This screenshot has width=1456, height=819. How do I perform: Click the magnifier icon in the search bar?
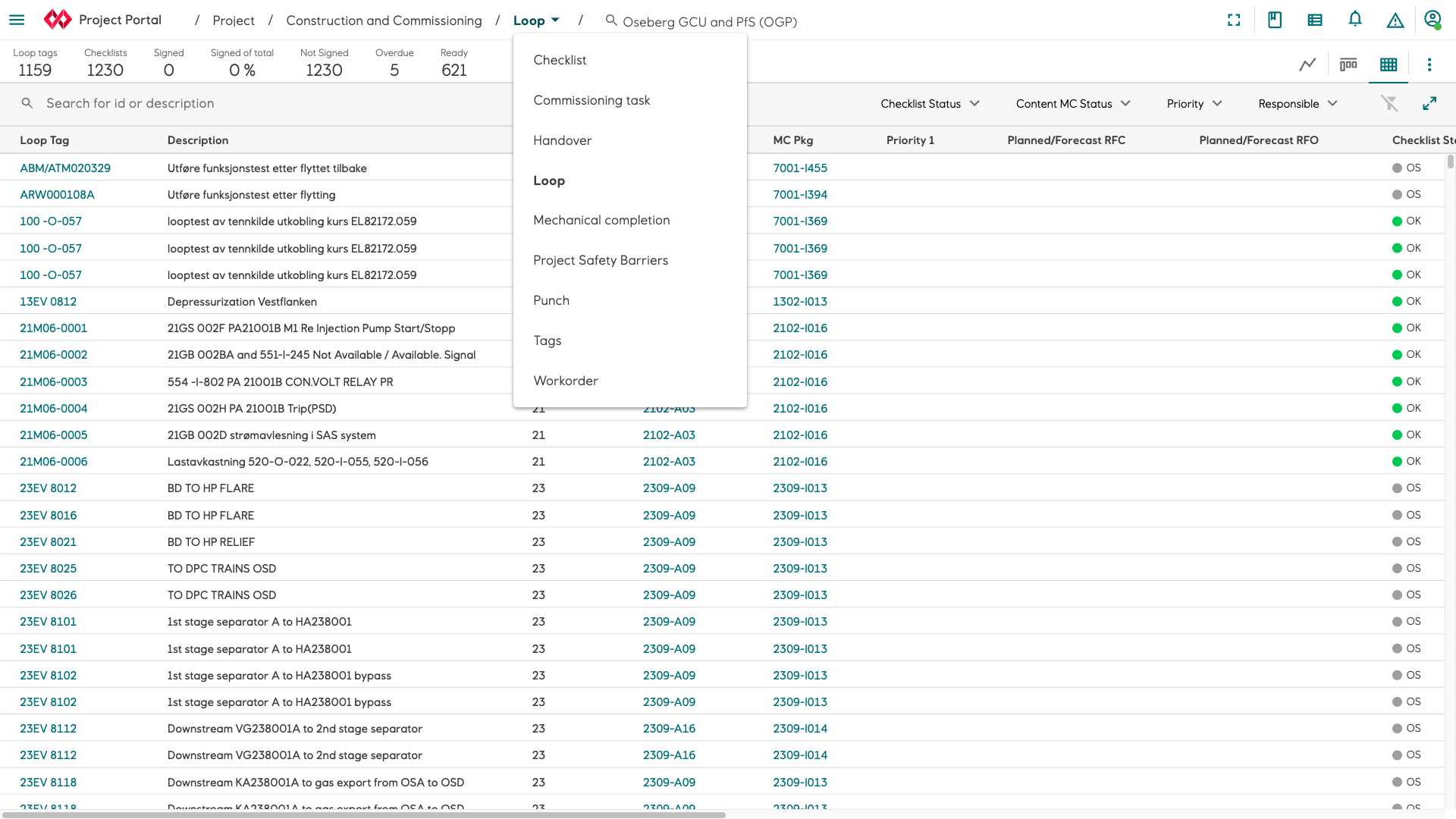[x=27, y=103]
